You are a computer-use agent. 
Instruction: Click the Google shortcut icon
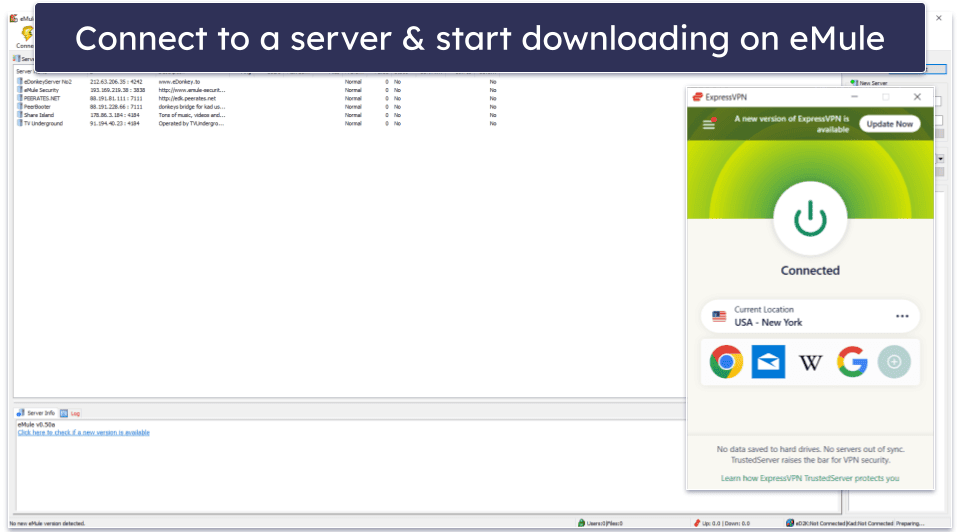pos(852,362)
